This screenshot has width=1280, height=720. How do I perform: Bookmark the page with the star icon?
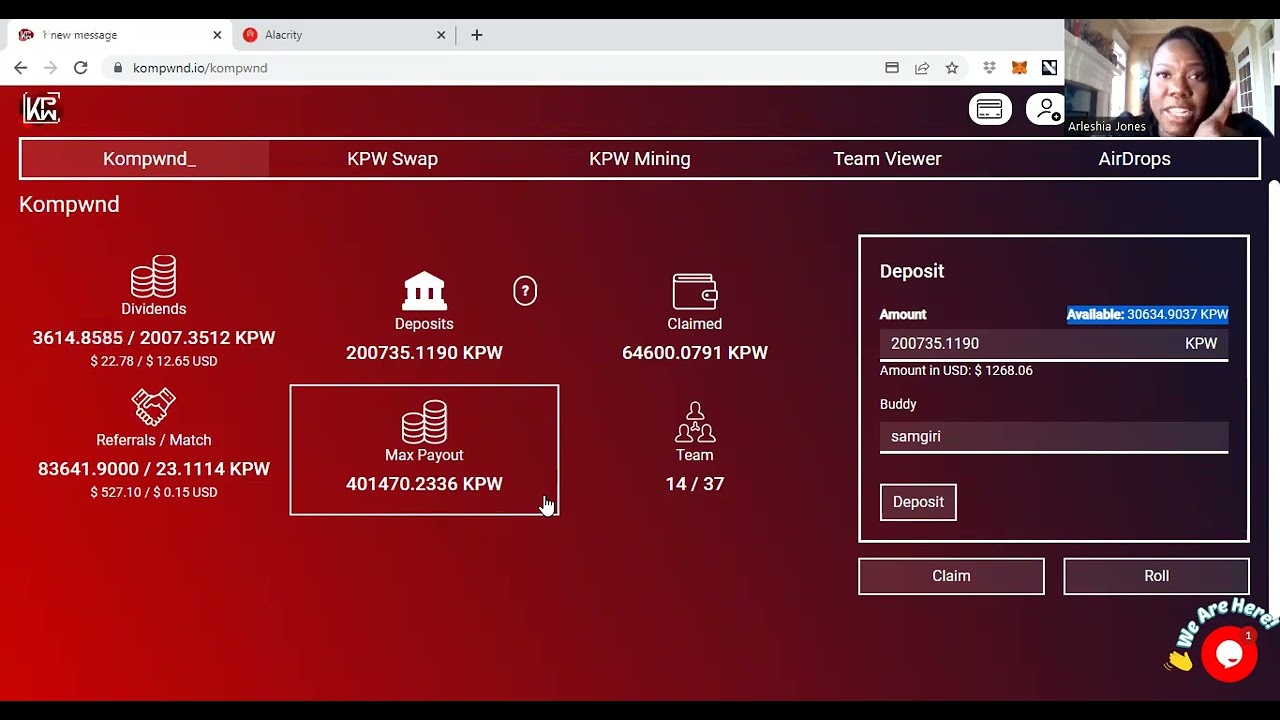[x=952, y=68]
